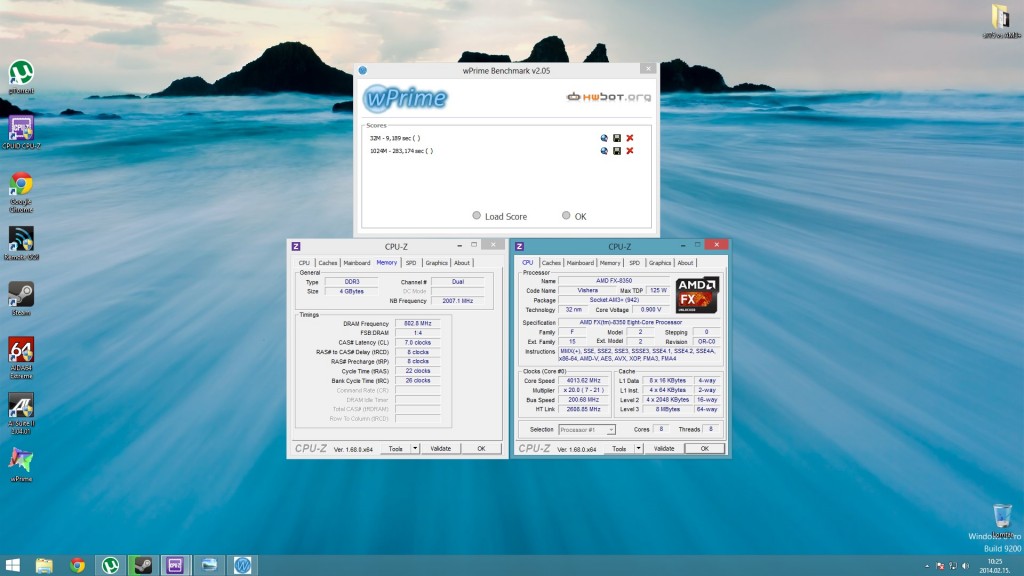Expand Tools dropdown arrow in right CPU-Z window
Screen dimensions: 1024x576
638,449
